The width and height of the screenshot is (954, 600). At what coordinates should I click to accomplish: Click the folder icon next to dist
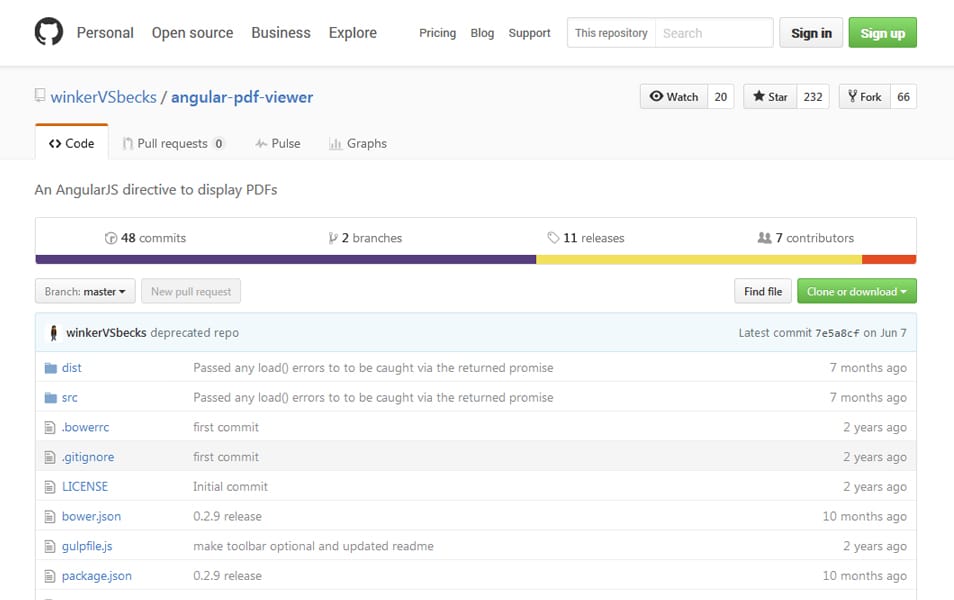50,368
